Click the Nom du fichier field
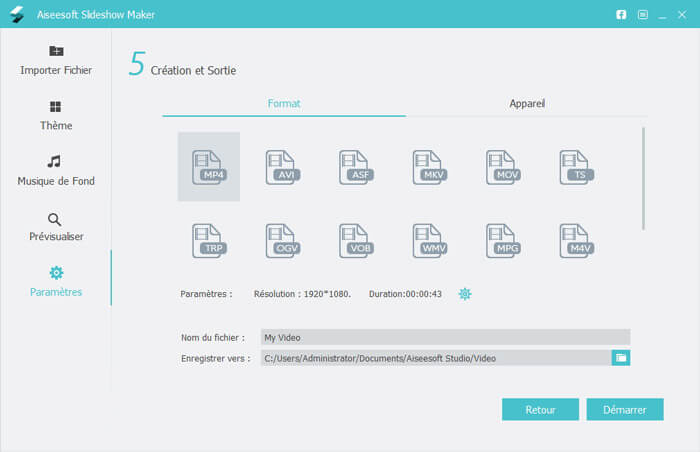This screenshot has height=452, width=700. (x=445, y=337)
